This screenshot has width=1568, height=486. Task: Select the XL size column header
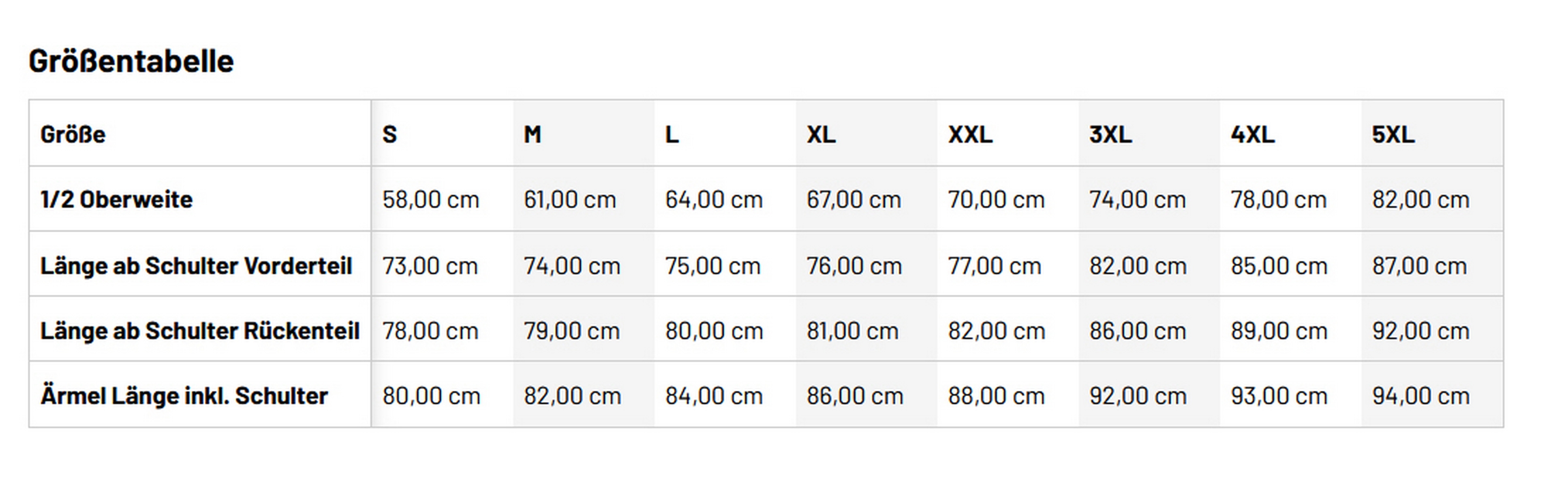pyautogui.click(x=821, y=134)
